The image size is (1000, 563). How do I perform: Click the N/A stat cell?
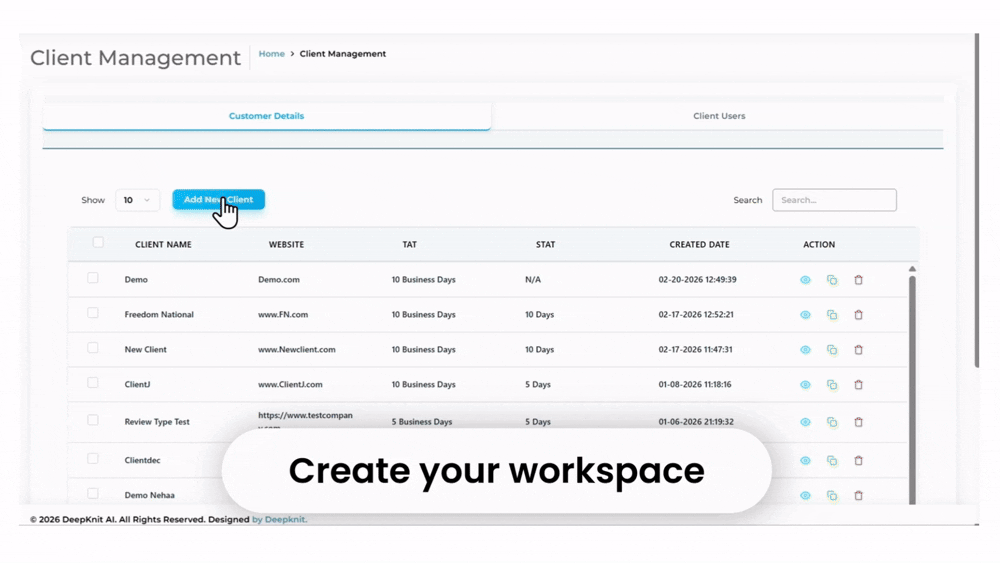tap(533, 280)
